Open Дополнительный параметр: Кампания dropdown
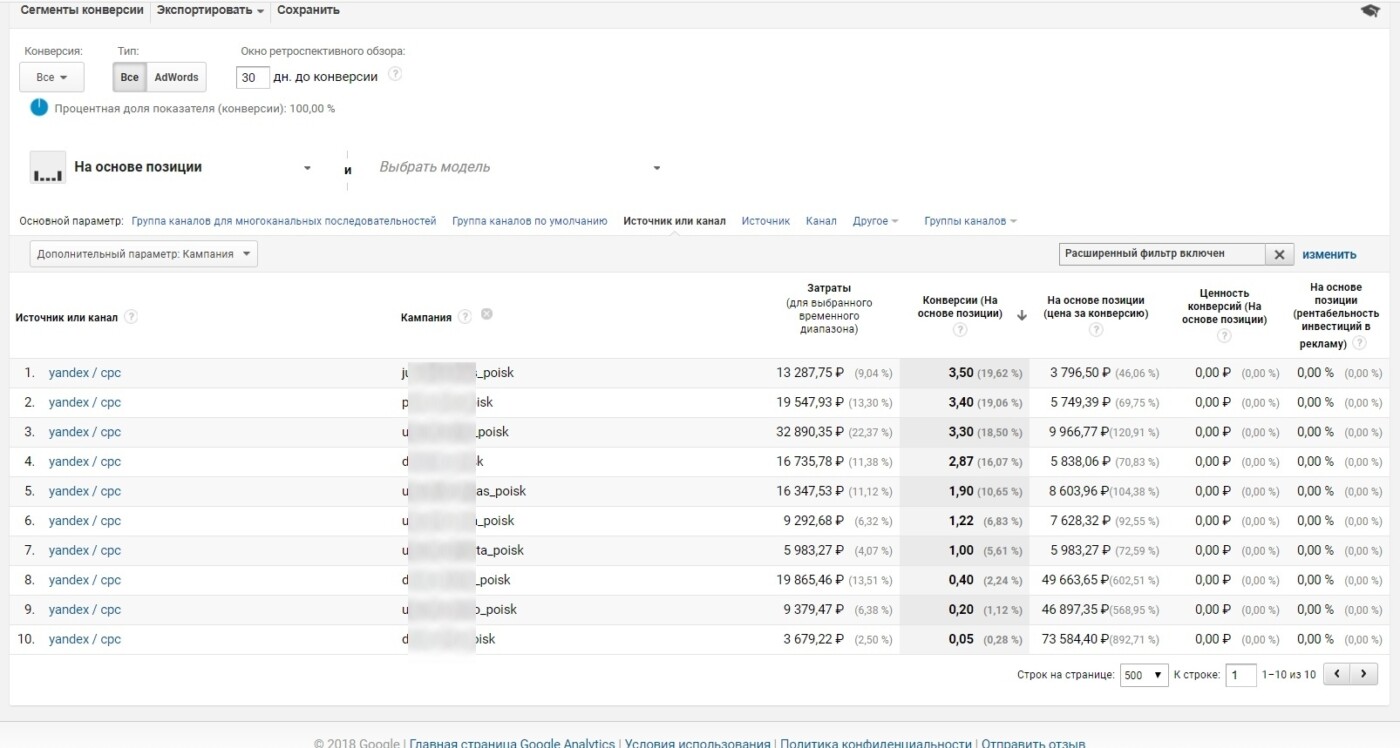1400x748 pixels. pos(144,254)
